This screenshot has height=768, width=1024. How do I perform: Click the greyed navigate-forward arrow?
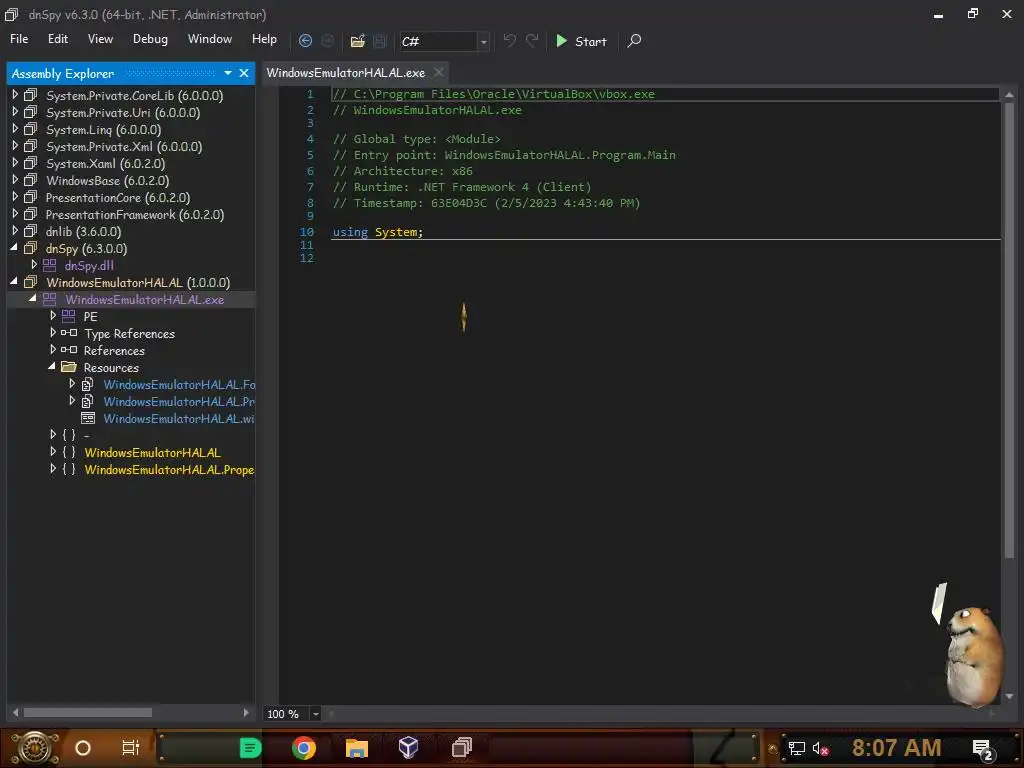pyautogui.click(x=327, y=40)
